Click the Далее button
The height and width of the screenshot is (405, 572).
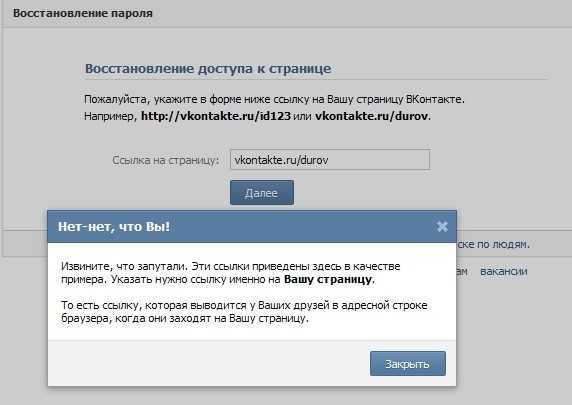tap(262, 193)
